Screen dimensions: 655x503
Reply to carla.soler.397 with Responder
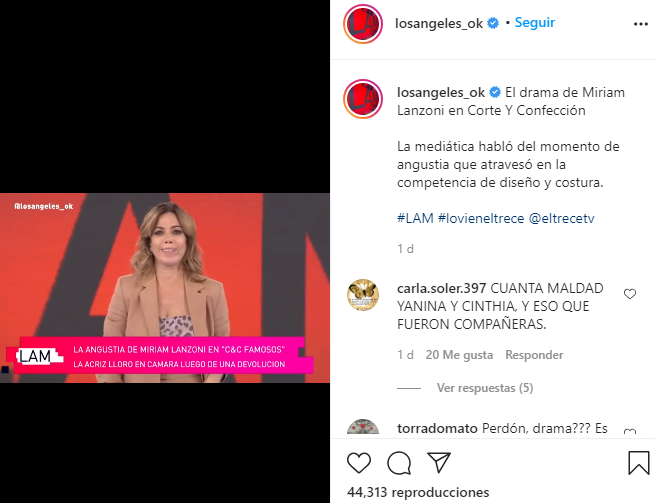pyautogui.click(x=534, y=355)
